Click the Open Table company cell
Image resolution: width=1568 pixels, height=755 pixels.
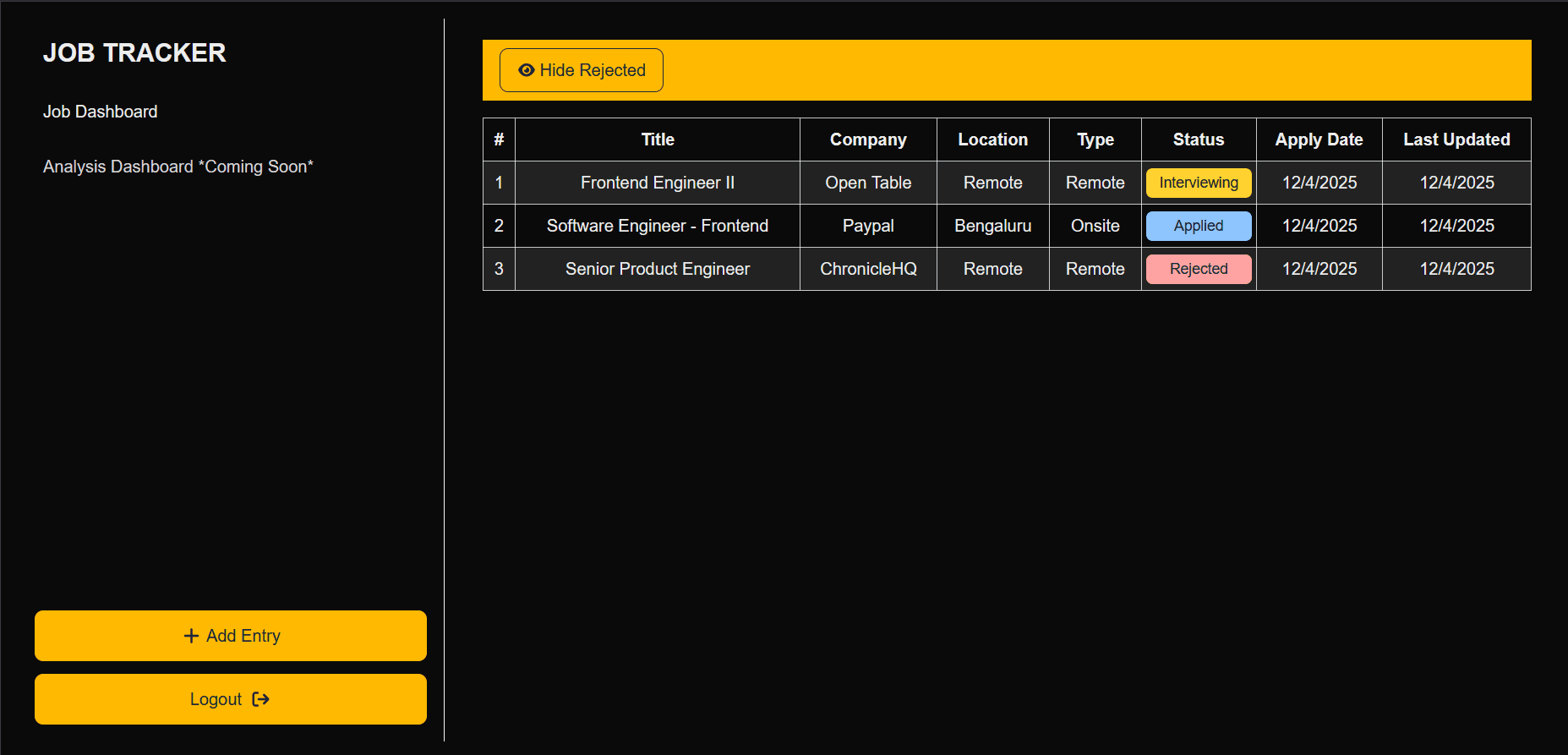coord(868,183)
